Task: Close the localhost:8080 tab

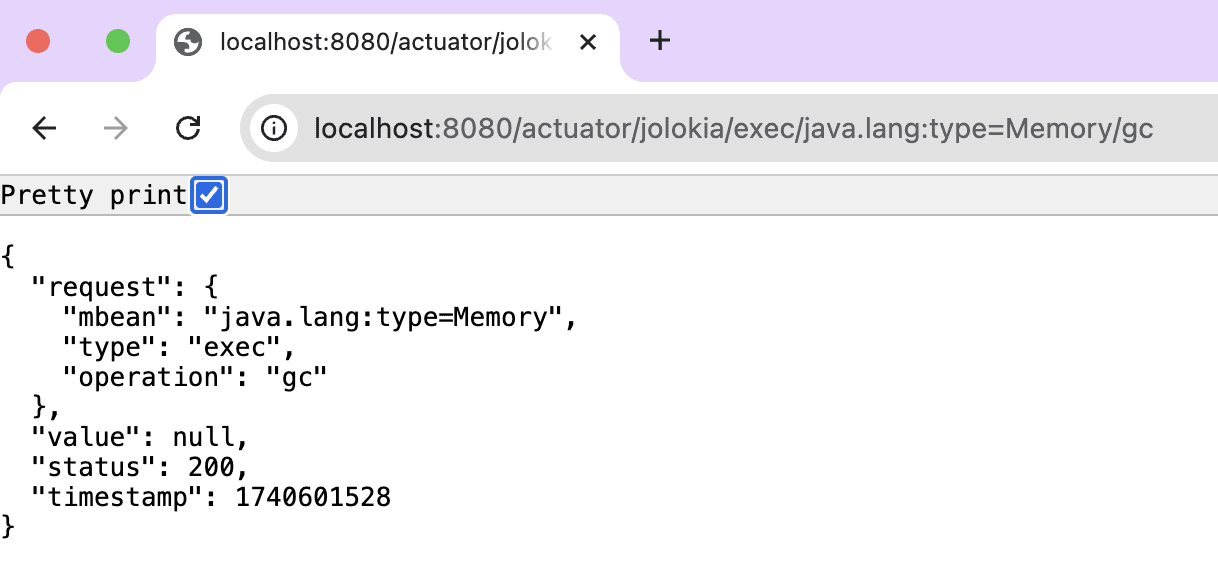Action: tap(588, 42)
